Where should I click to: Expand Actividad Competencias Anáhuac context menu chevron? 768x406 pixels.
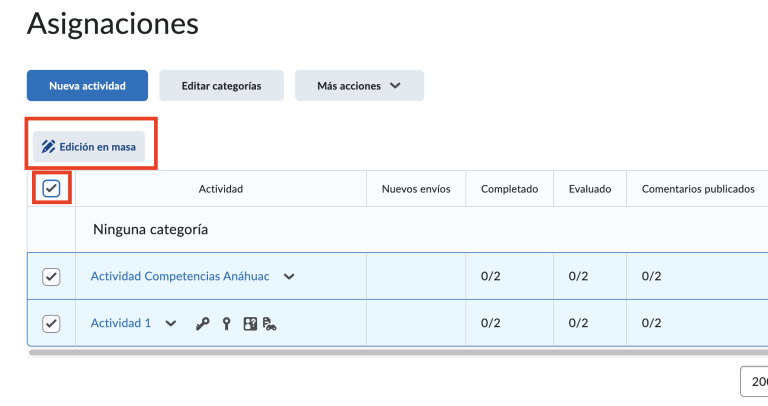click(289, 277)
